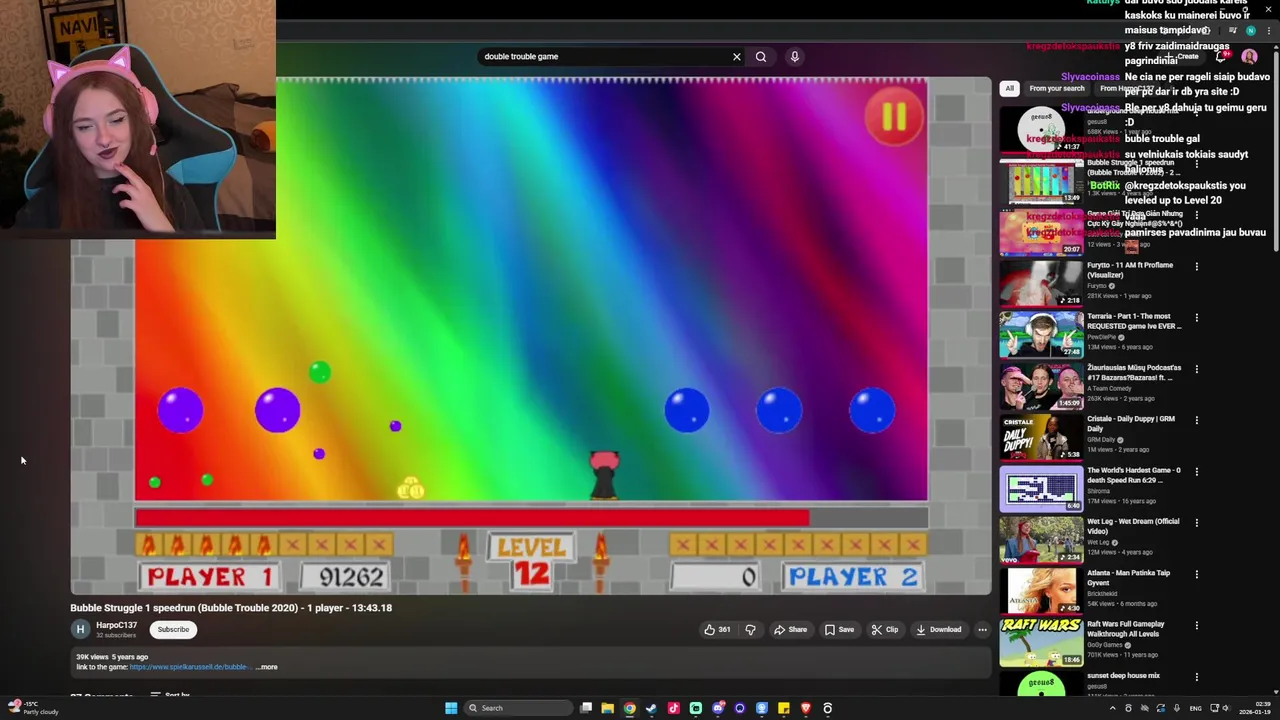Viewport: 1280px width, 720px height.
Task: Open the weather widget showing Partly cloudy
Action: [x=32, y=708]
